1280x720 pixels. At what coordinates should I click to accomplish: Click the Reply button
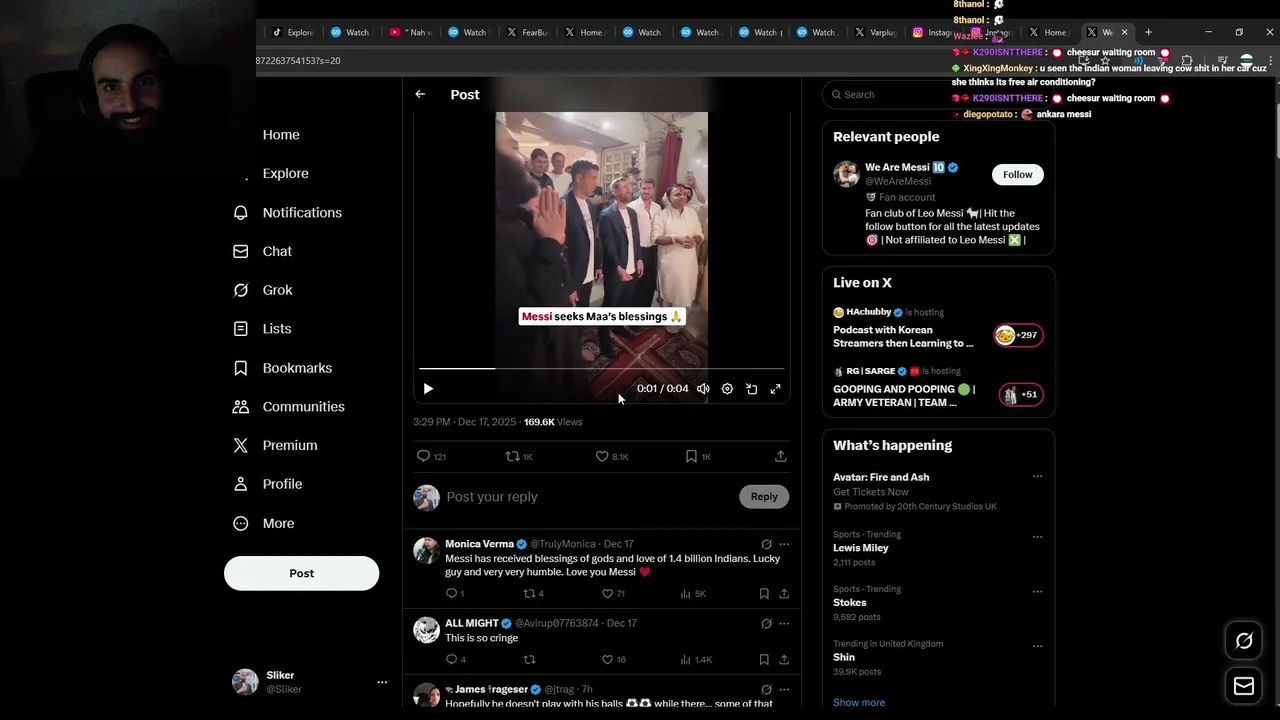tap(764, 497)
